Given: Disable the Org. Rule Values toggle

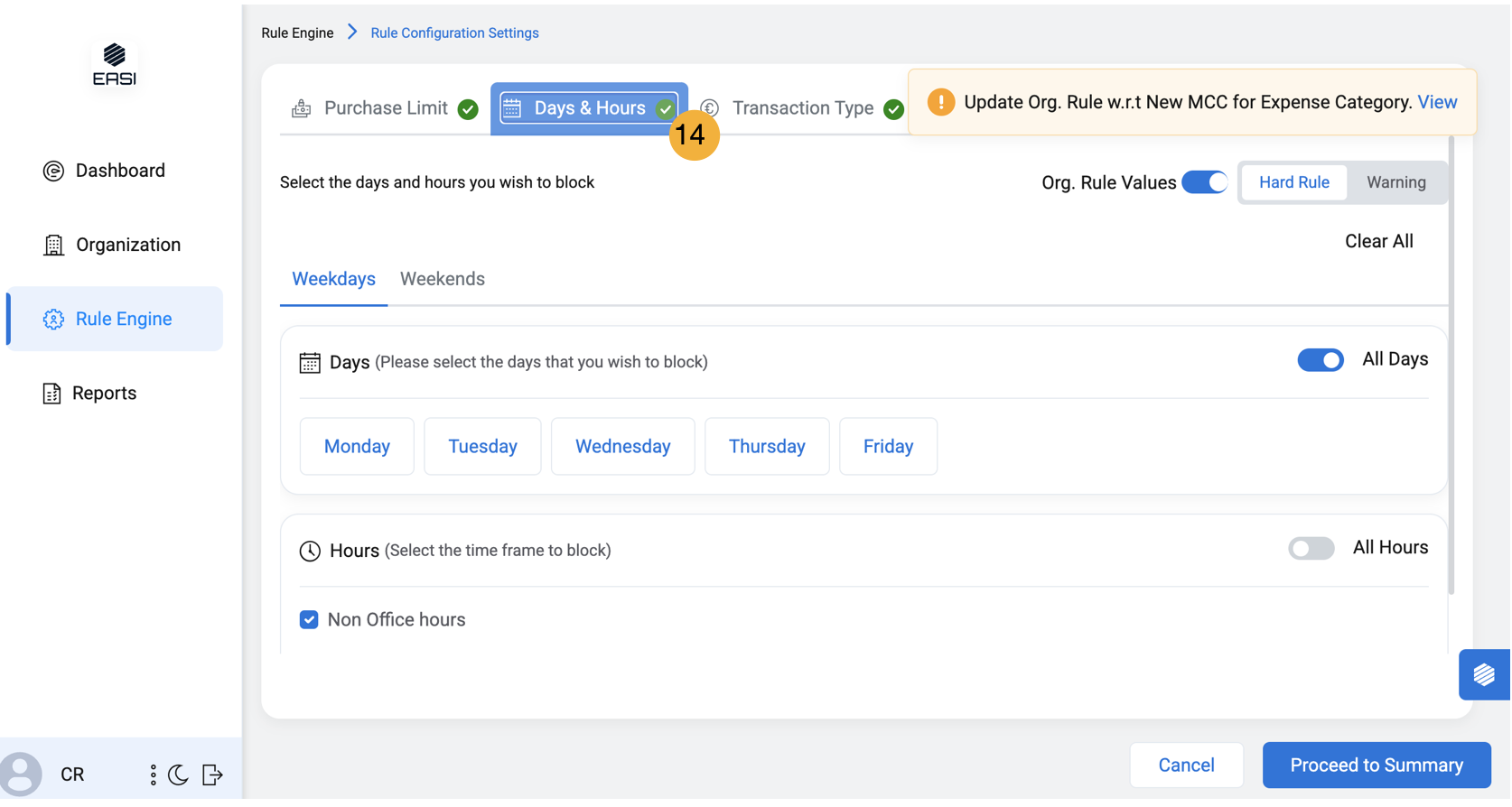Looking at the screenshot, I should click(x=1204, y=182).
